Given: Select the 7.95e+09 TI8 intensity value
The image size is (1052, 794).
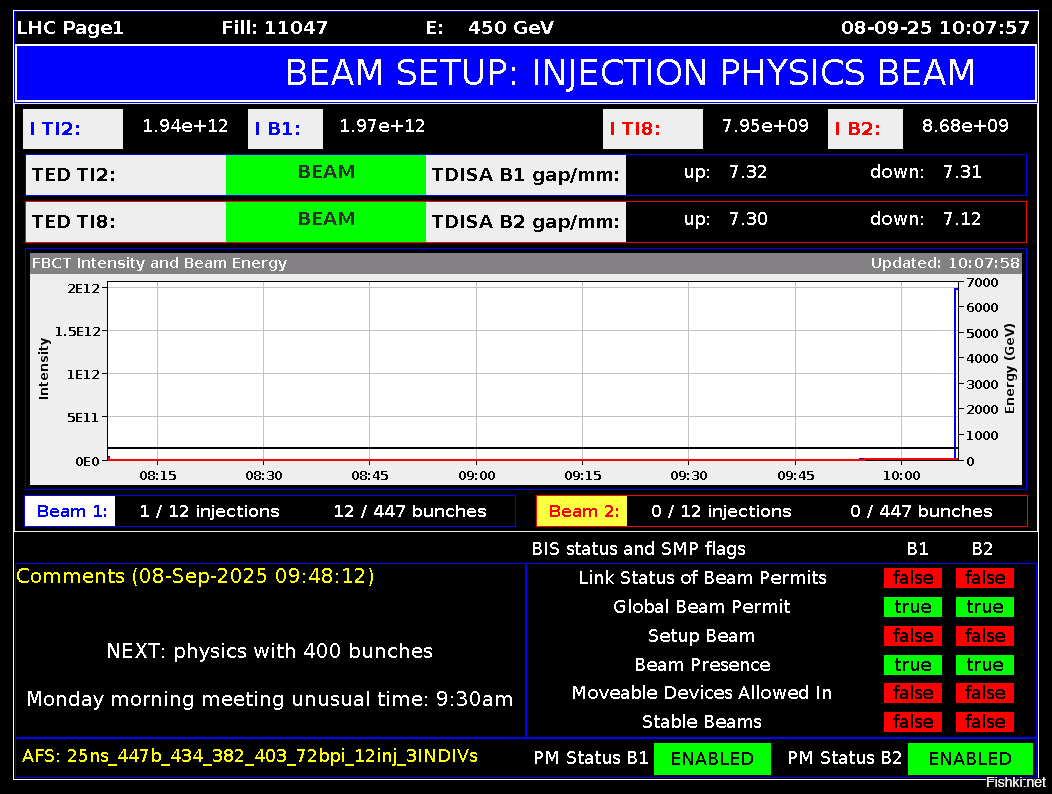Looking at the screenshot, I should pos(765,126).
